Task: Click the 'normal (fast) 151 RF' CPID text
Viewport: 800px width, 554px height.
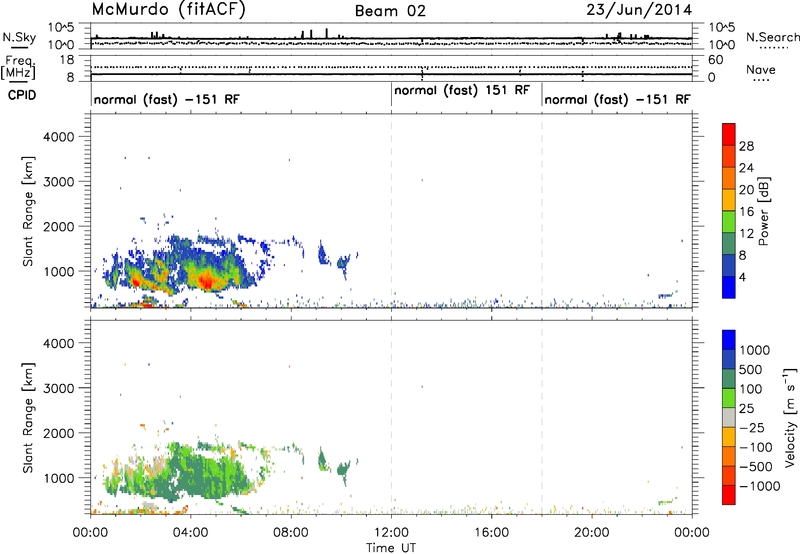Action: click(x=462, y=91)
